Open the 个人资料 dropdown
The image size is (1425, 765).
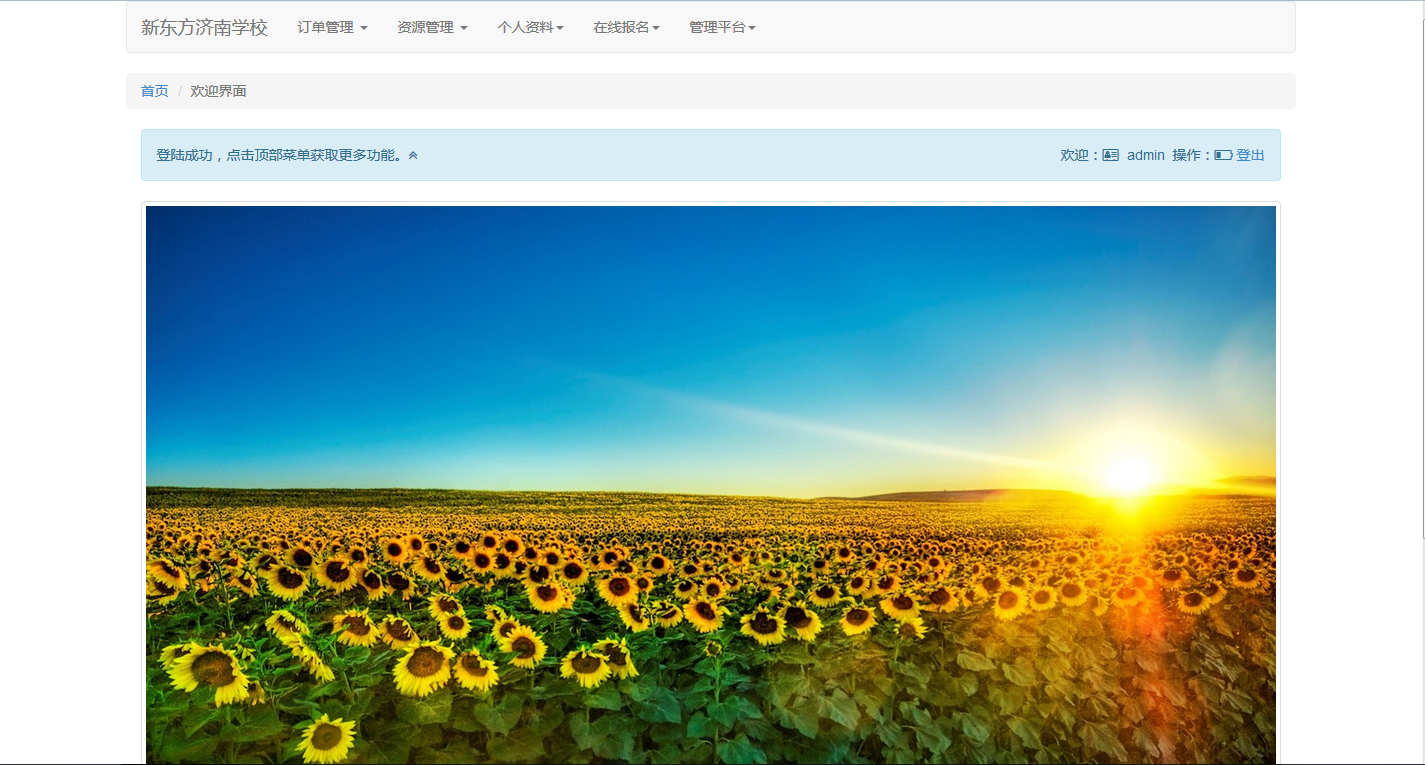coord(530,28)
